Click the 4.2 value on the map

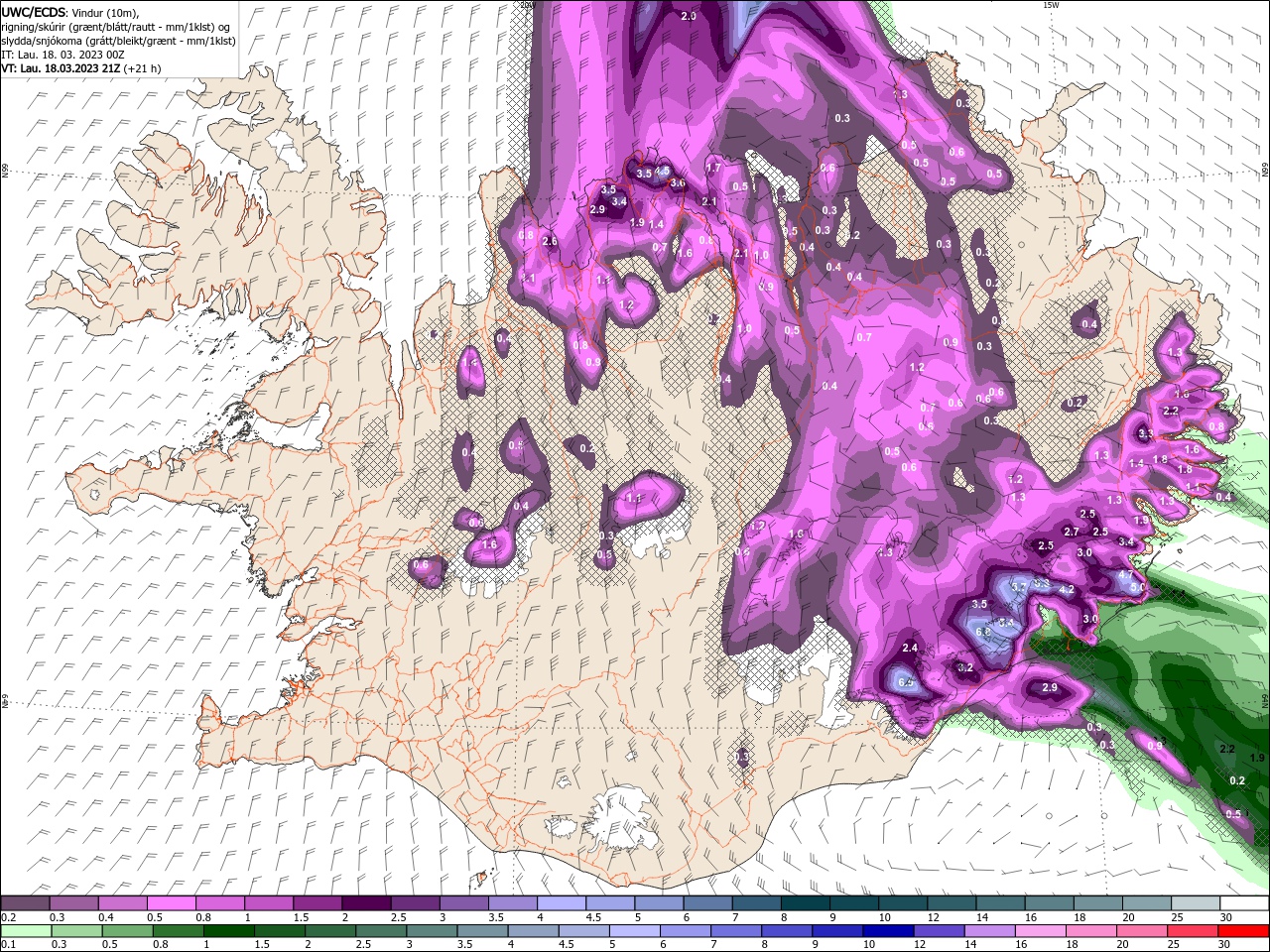click(x=1068, y=589)
